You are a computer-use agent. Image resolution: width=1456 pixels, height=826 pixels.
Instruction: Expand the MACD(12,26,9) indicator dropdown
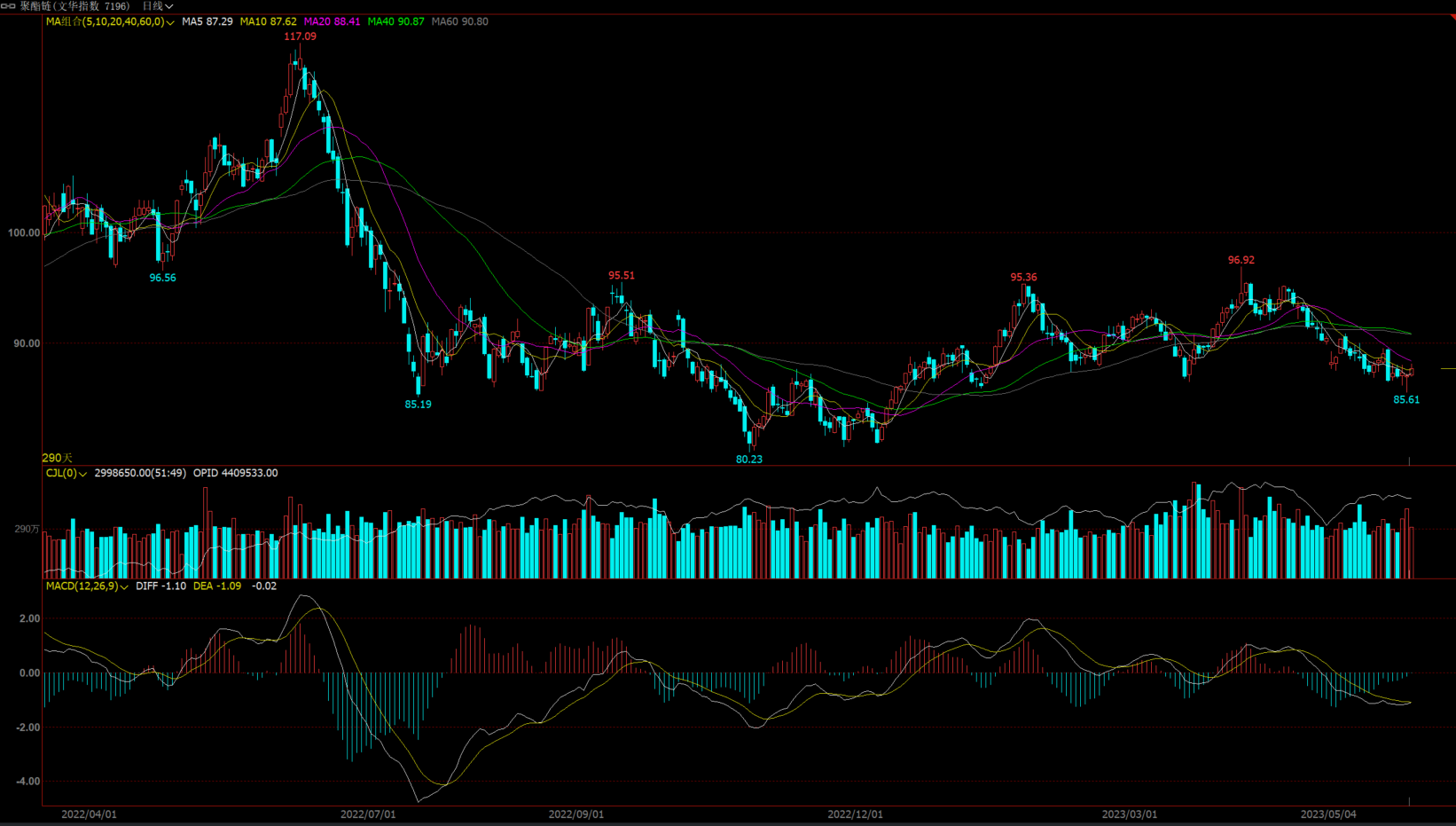[87, 586]
